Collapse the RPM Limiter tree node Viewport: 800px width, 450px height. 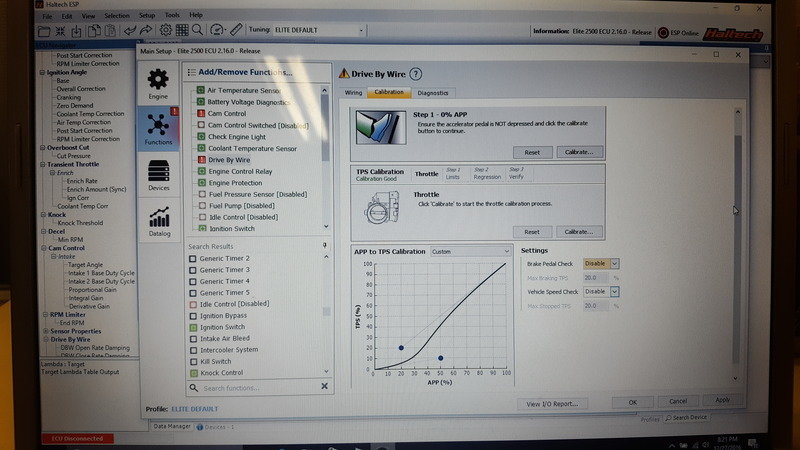[x=45, y=315]
